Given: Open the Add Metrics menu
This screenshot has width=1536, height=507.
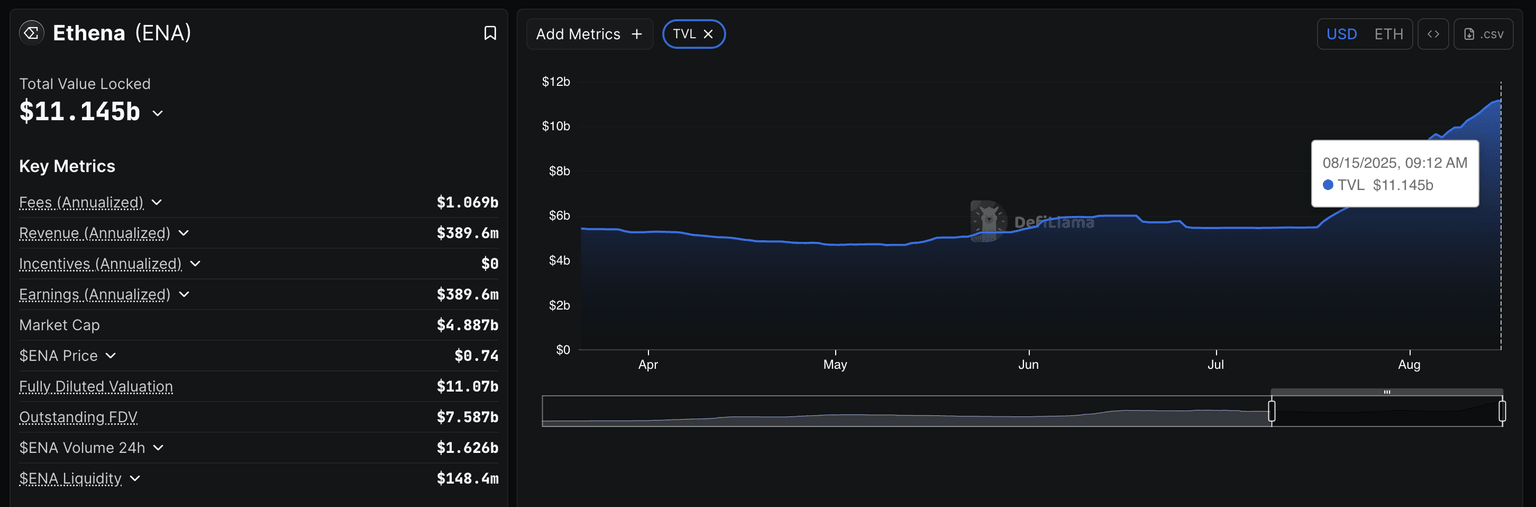Looking at the screenshot, I should click(x=589, y=34).
